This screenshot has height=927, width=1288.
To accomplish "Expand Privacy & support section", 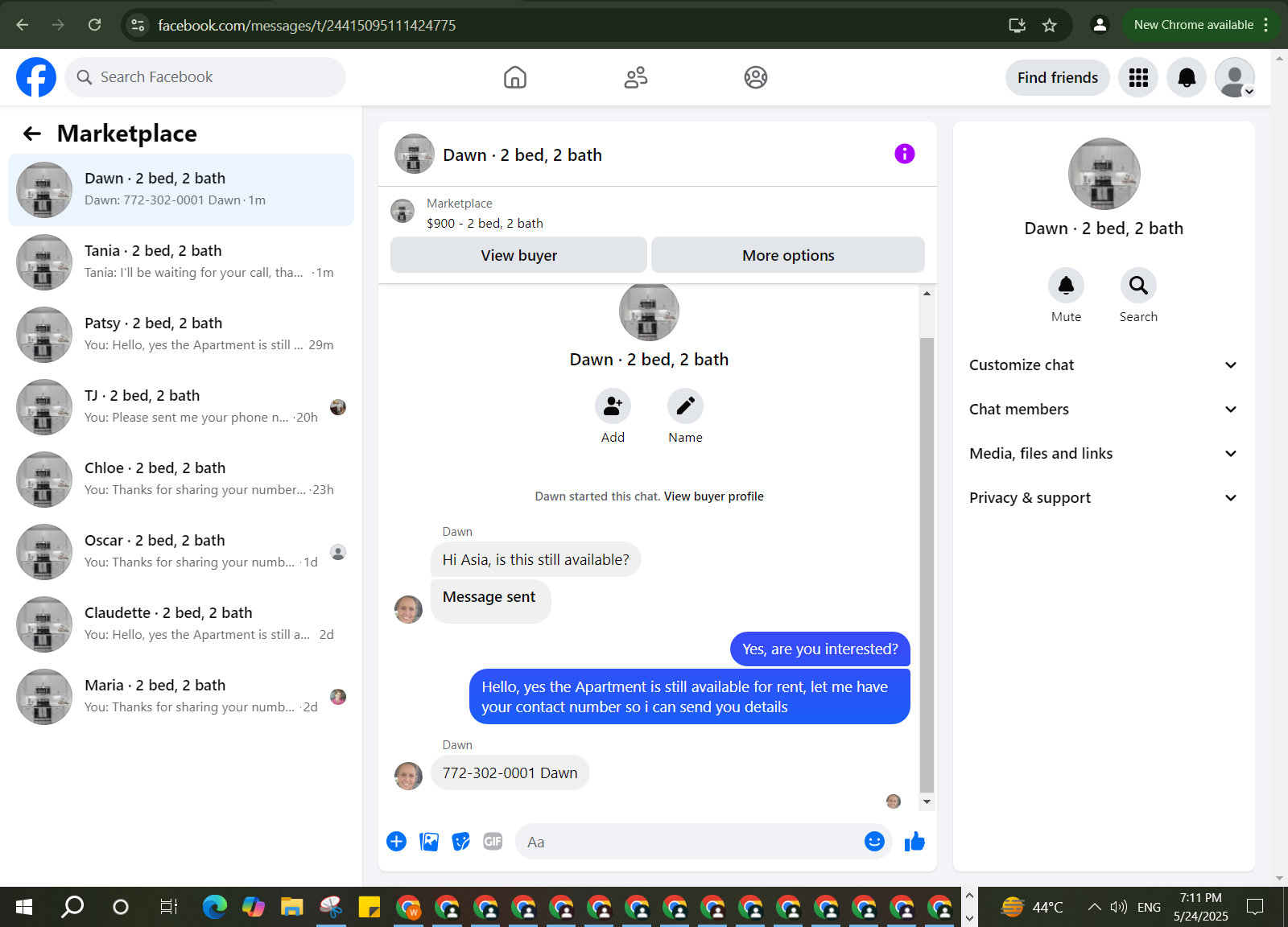I will (x=1103, y=498).
